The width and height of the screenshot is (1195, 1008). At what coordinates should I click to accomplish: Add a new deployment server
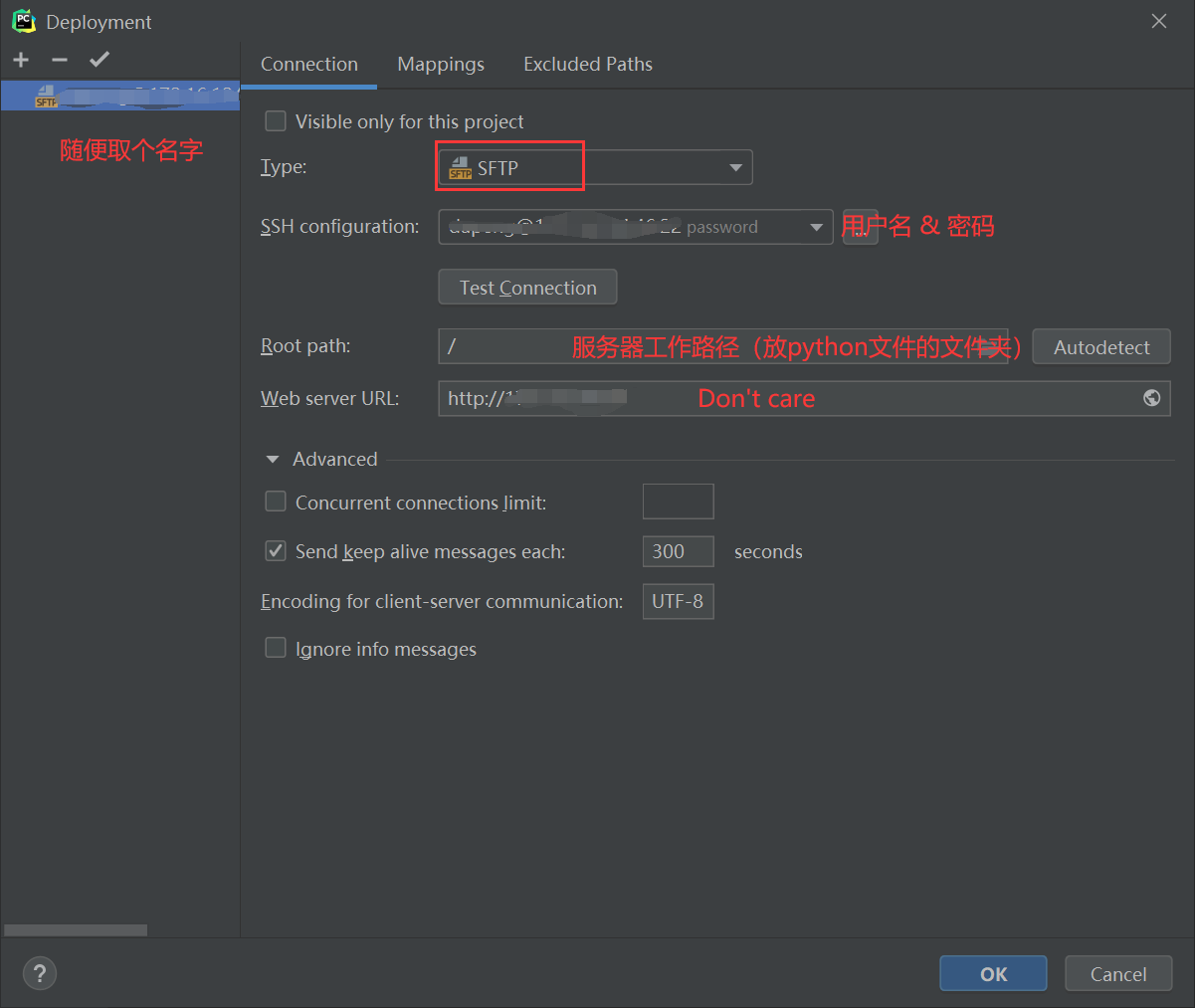[21, 60]
